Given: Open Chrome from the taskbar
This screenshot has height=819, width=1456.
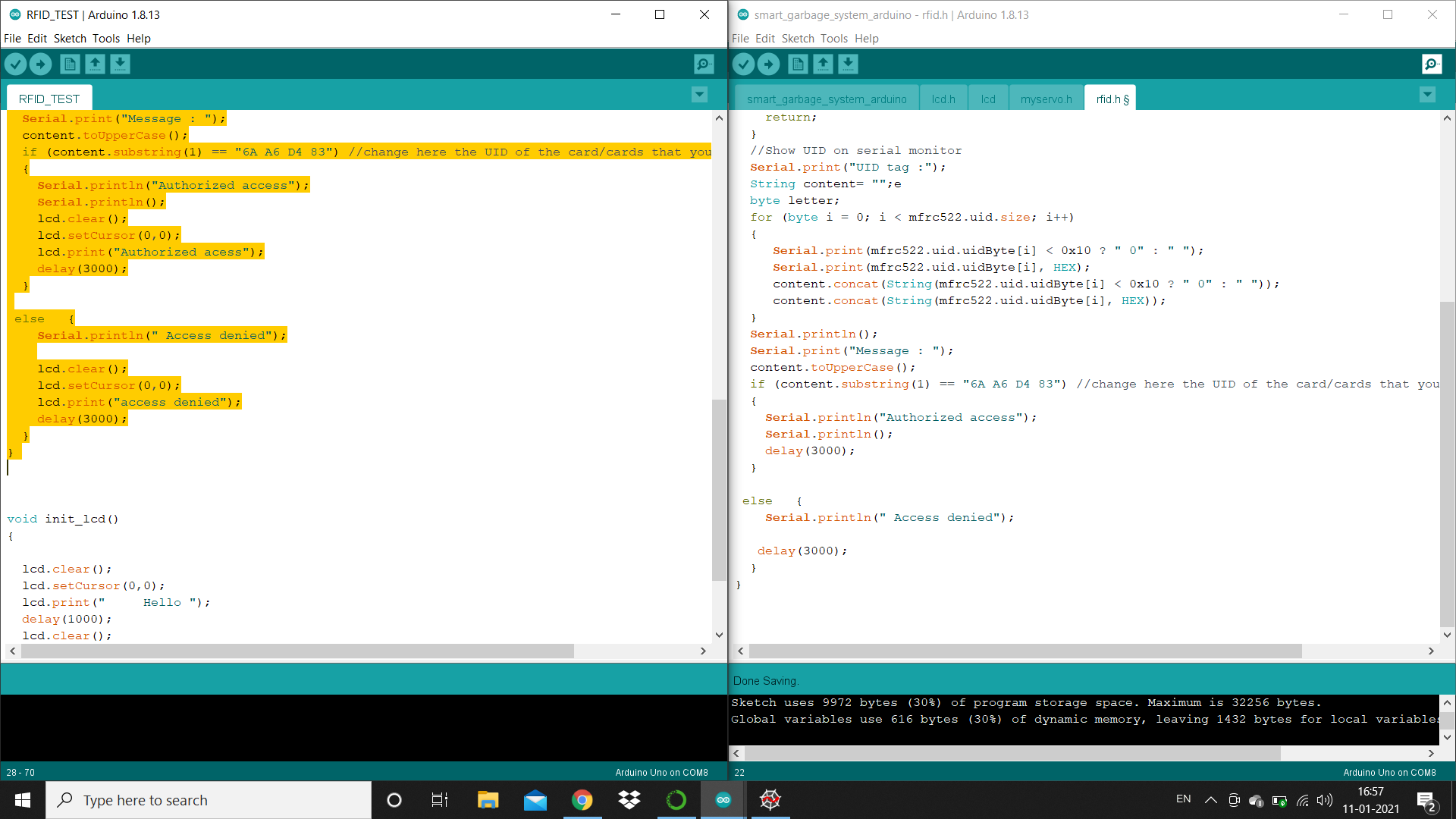Looking at the screenshot, I should (x=582, y=800).
